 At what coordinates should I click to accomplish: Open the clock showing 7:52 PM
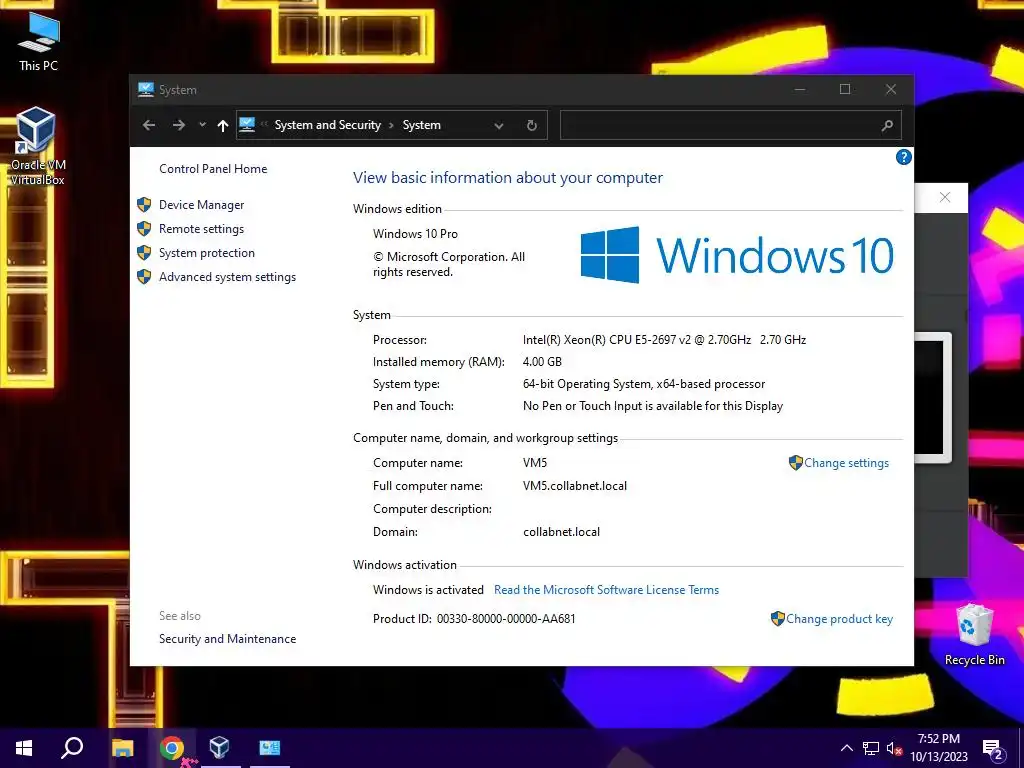point(939,748)
